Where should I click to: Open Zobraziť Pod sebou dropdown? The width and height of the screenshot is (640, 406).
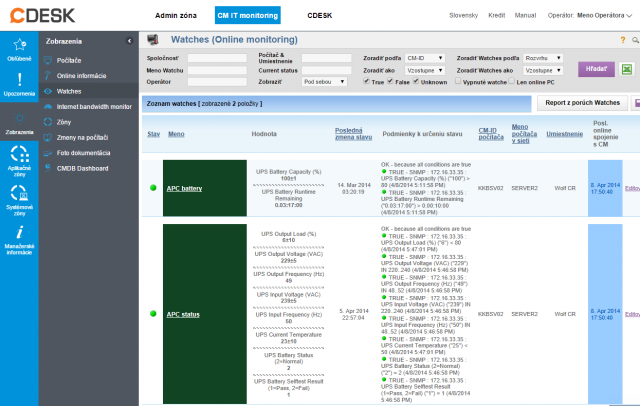pyautogui.click(x=324, y=82)
